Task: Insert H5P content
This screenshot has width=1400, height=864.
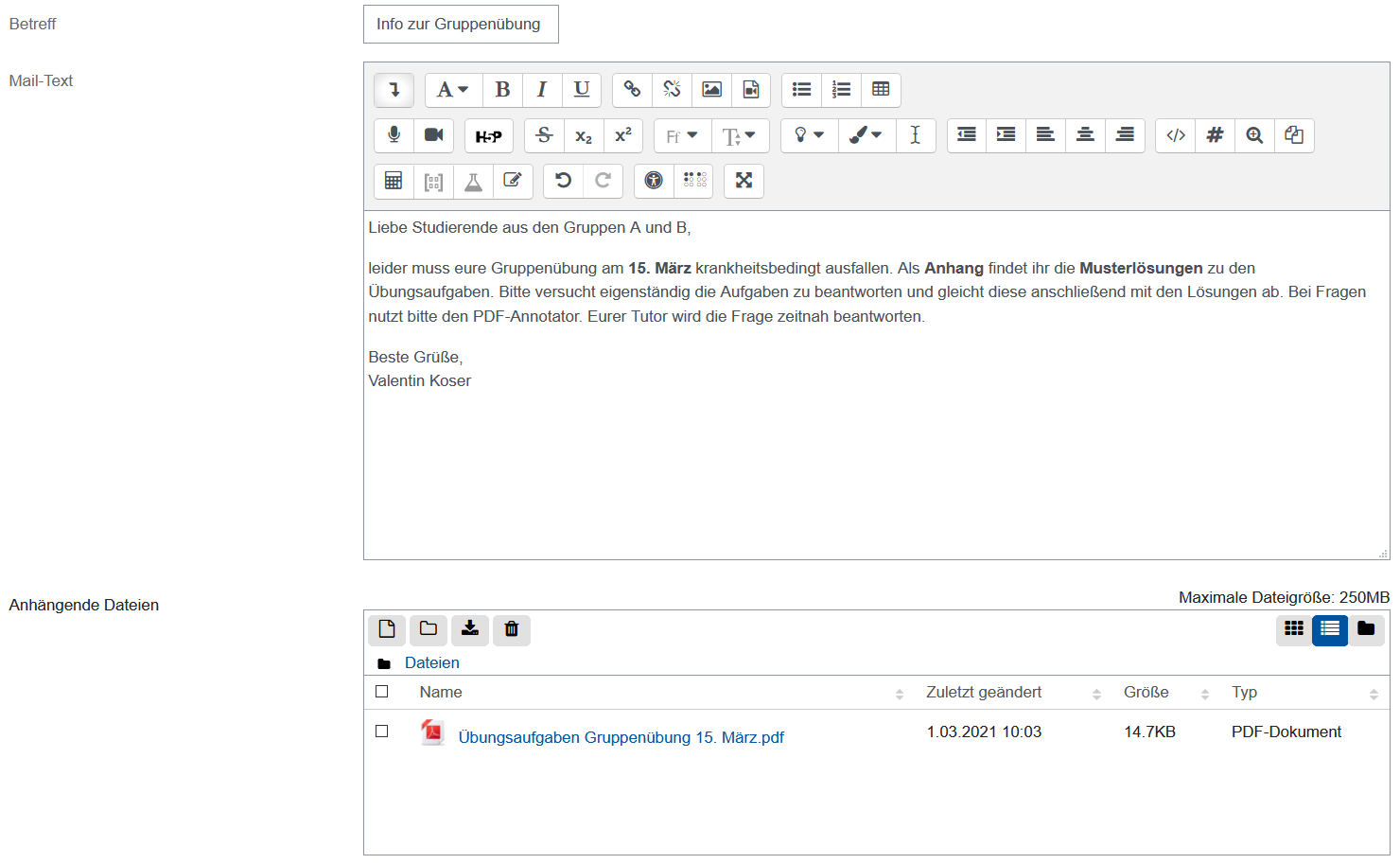Action: [x=489, y=135]
